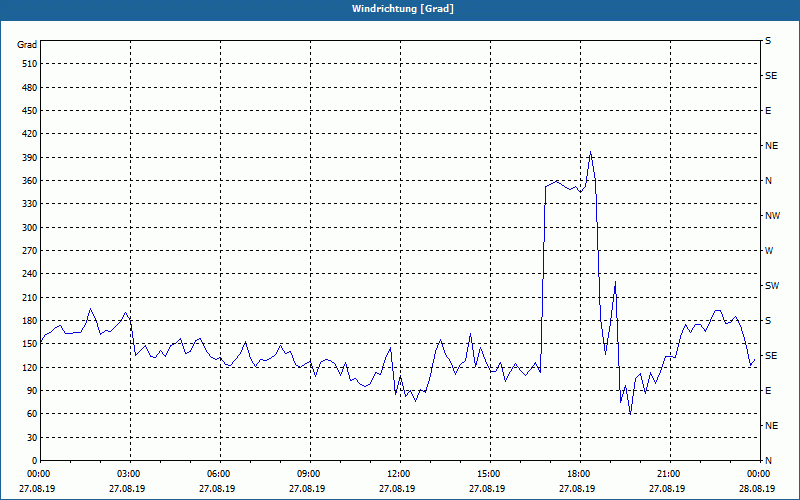Select the SE compass label at 480 level
The height and width of the screenshot is (500, 800).
click(x=771, y=76)
